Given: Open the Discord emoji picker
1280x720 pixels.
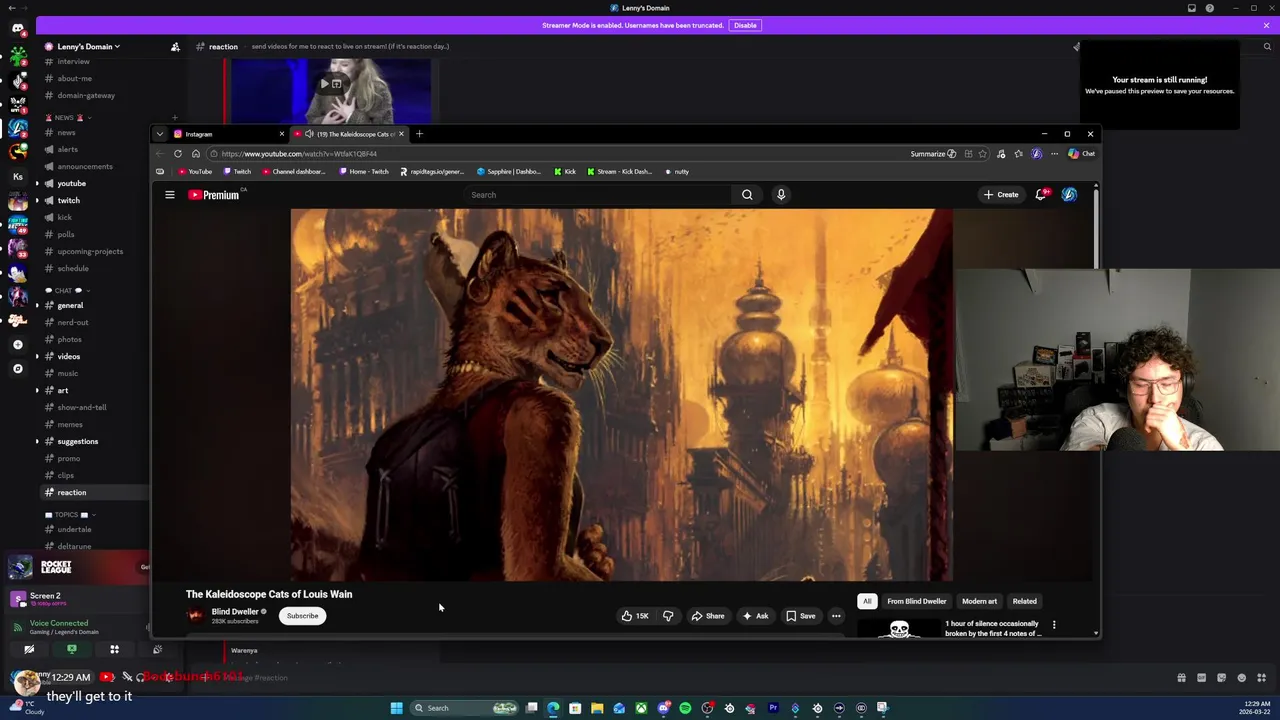Looking at the screenshot, I should pyautogui.click(x=1241, y=678).
